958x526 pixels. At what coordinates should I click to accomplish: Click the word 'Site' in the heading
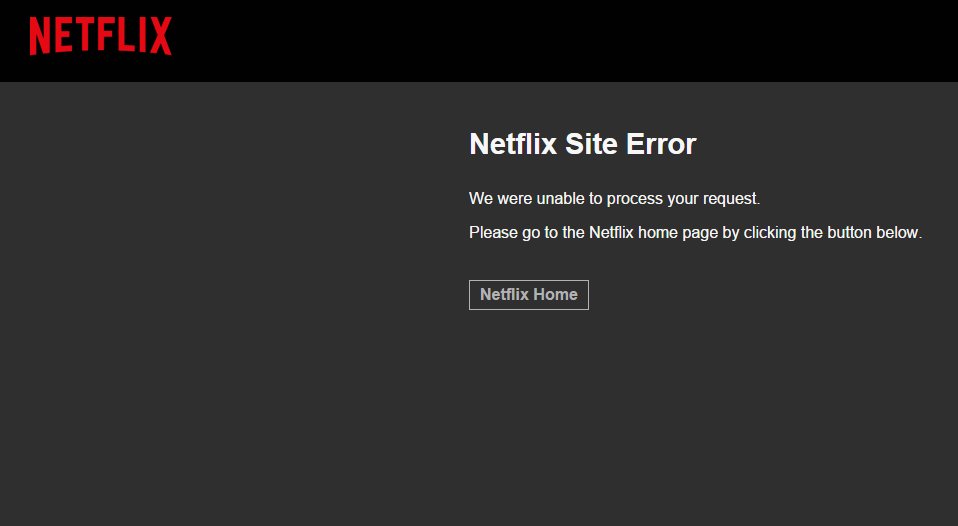coord(591,144)
